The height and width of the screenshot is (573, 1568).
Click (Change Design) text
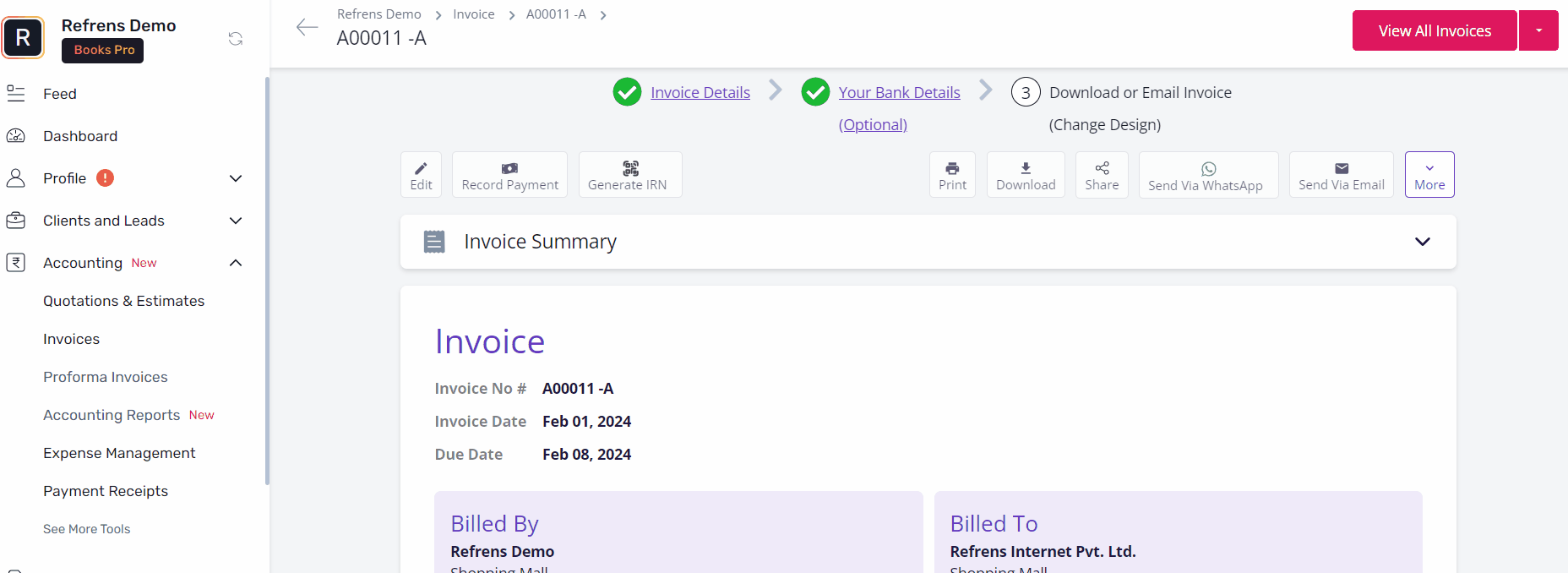(1105, 124)
